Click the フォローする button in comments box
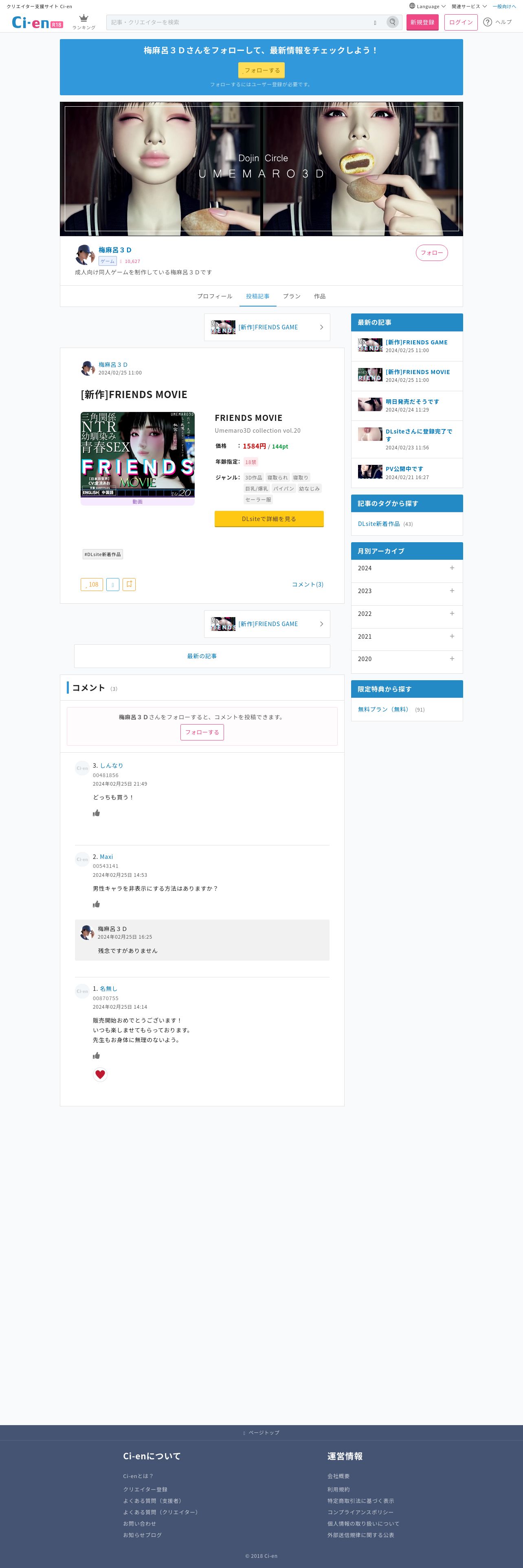This screenshot has width=523, height=1568. (202, 732)
